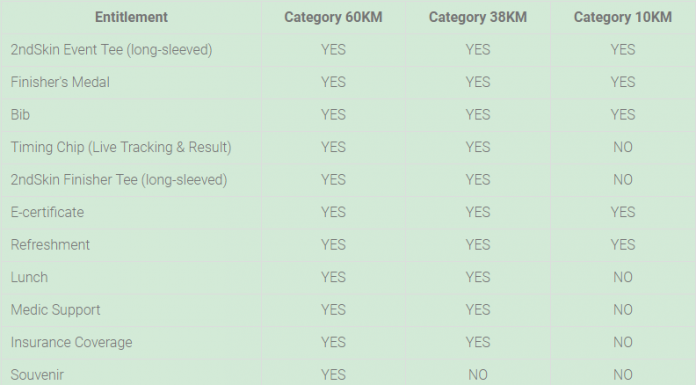Click YES for Bib under Category 38KM
This screenshot has height=385, width=696.
click(478, 115)
